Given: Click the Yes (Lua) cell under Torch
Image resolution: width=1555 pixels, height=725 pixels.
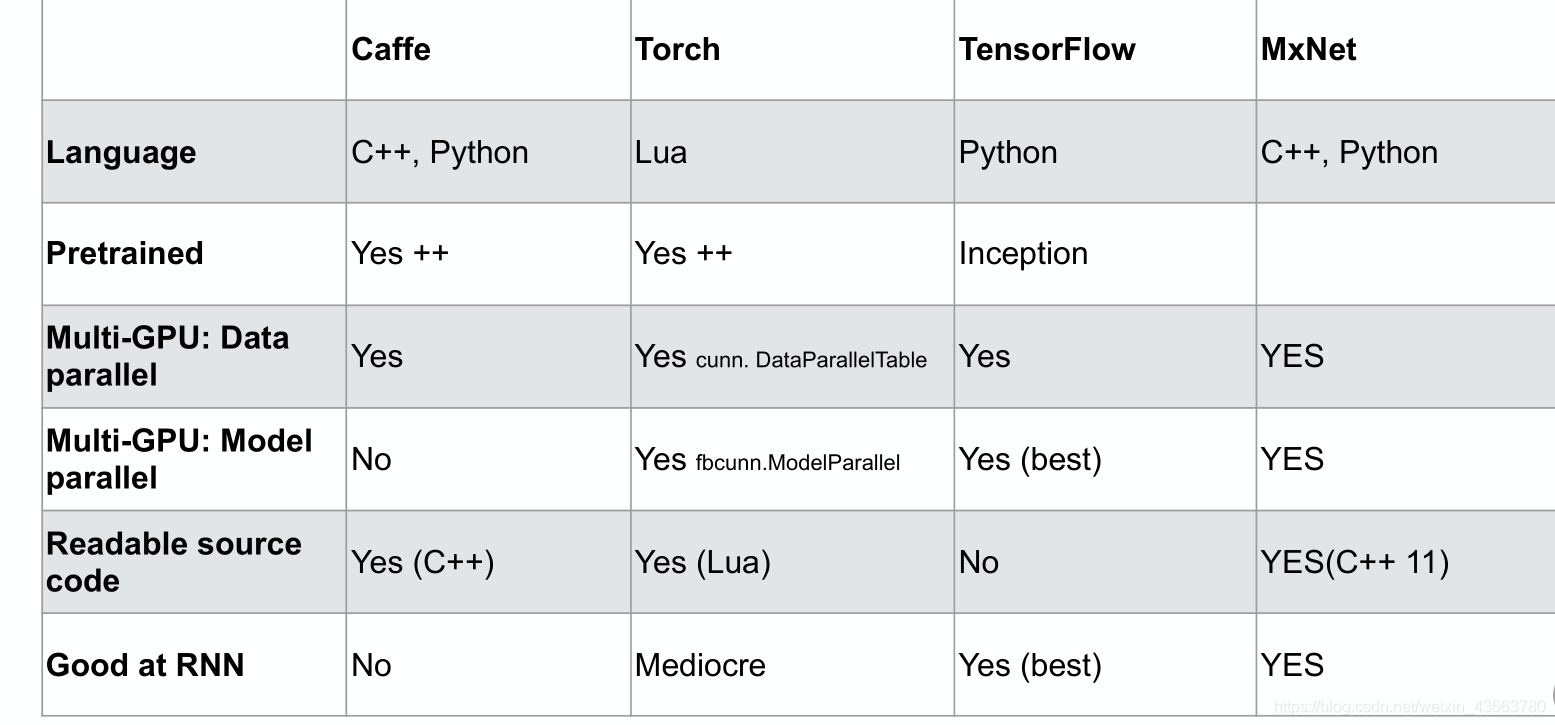Looking at the screenshot, I should [702, 562].
